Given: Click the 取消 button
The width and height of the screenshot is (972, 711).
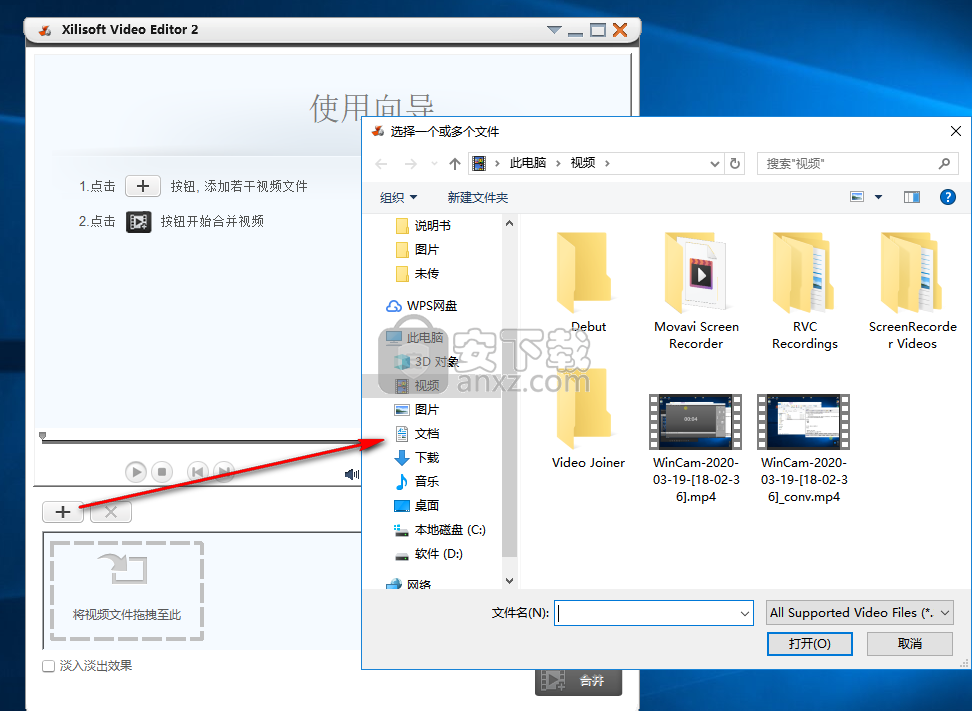Looking at the screenshot, I should (x=909, y=644).
